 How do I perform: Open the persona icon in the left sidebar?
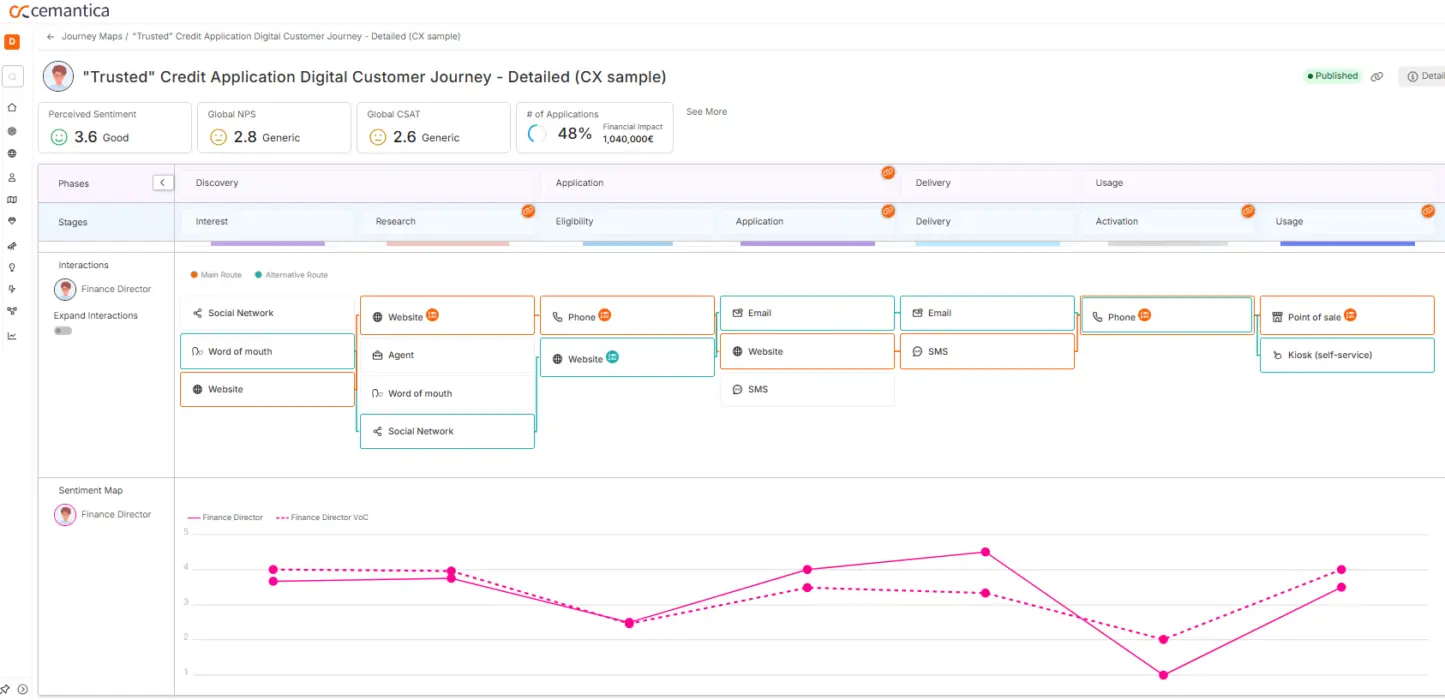(12, 176)
